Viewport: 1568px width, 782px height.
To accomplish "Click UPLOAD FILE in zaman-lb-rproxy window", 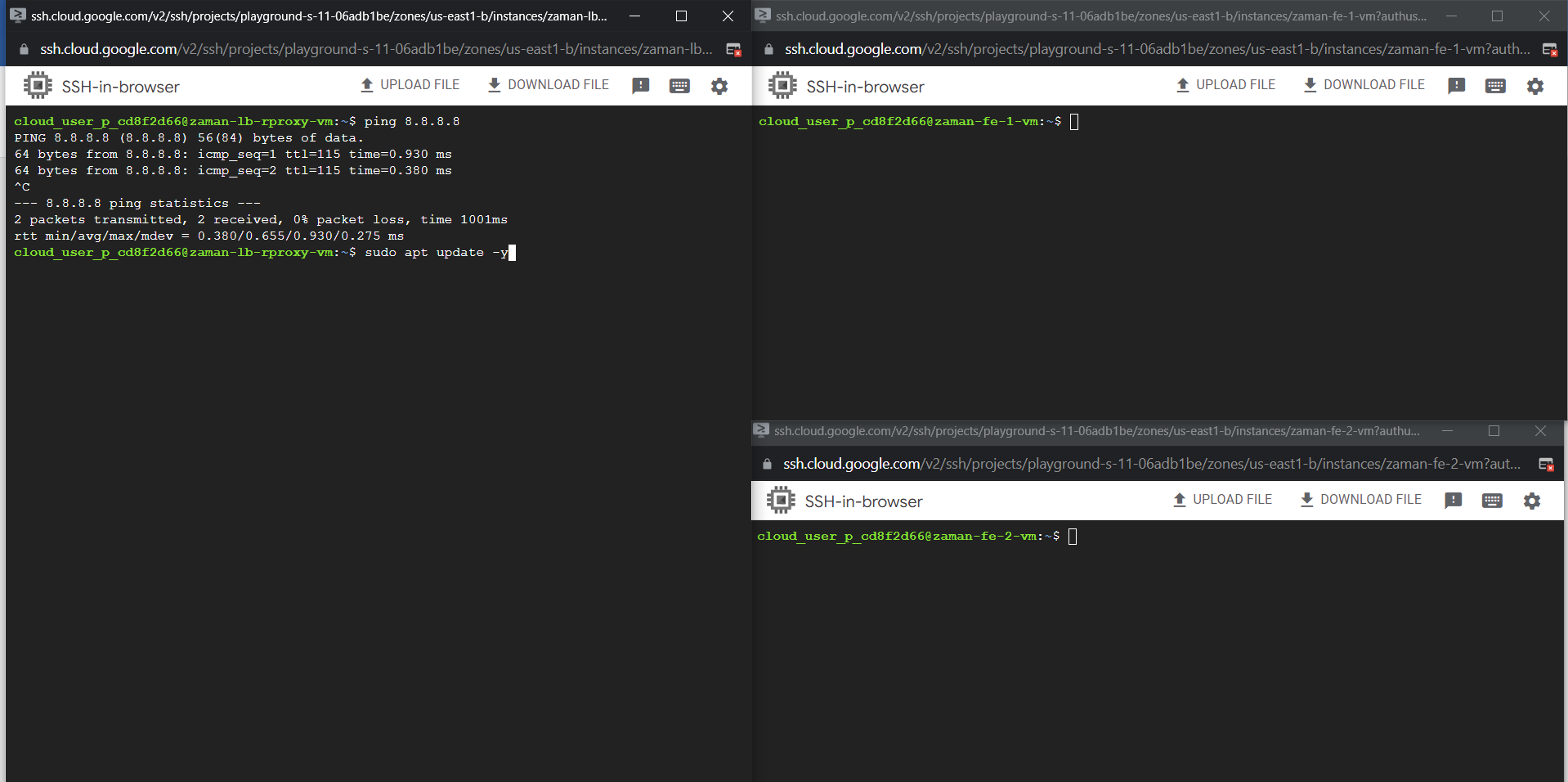I will point(410,85).
